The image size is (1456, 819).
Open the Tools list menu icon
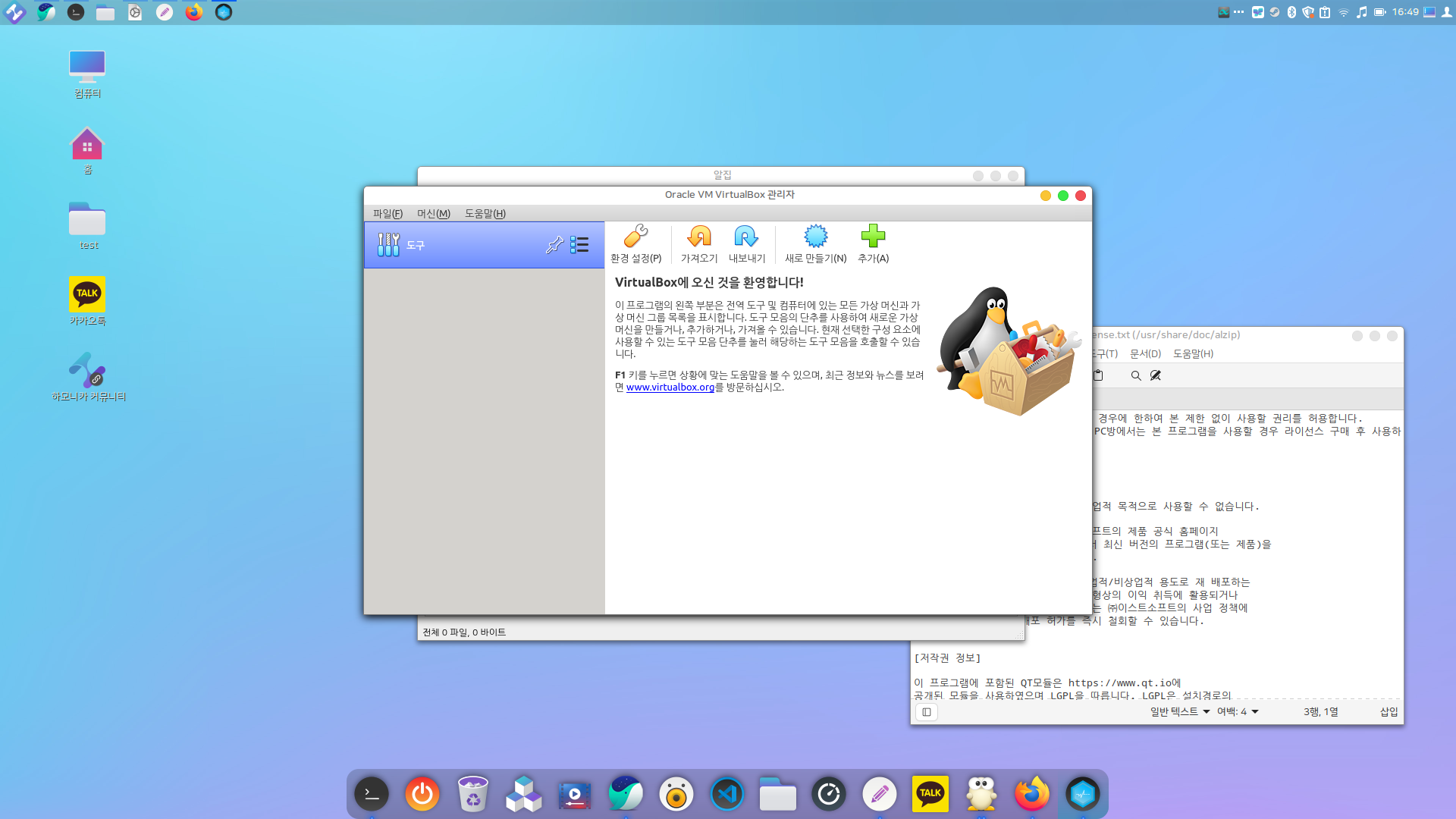[x=579, y=244]
